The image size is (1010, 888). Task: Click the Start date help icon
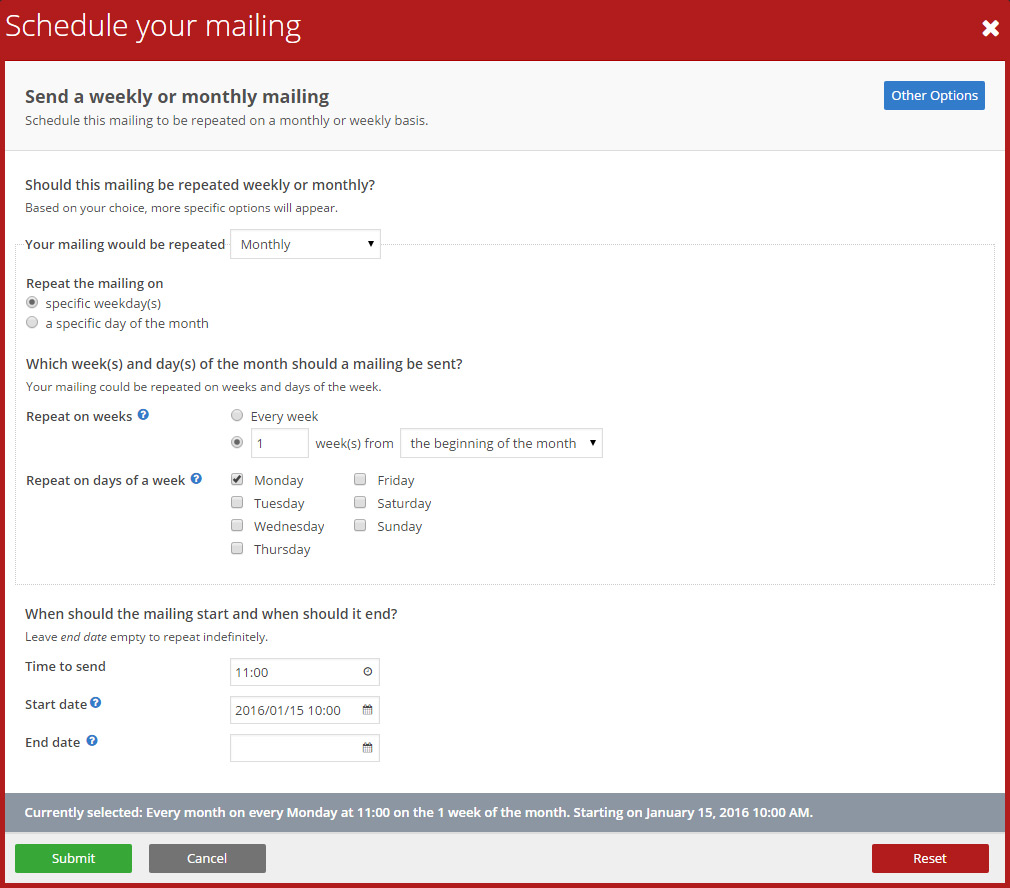(x=96, y=703)
